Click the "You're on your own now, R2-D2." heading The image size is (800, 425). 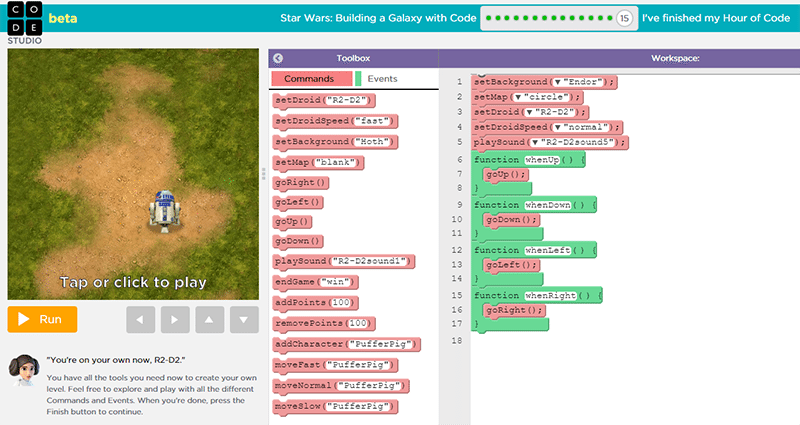pyautogui.click(x=116, y=360)
